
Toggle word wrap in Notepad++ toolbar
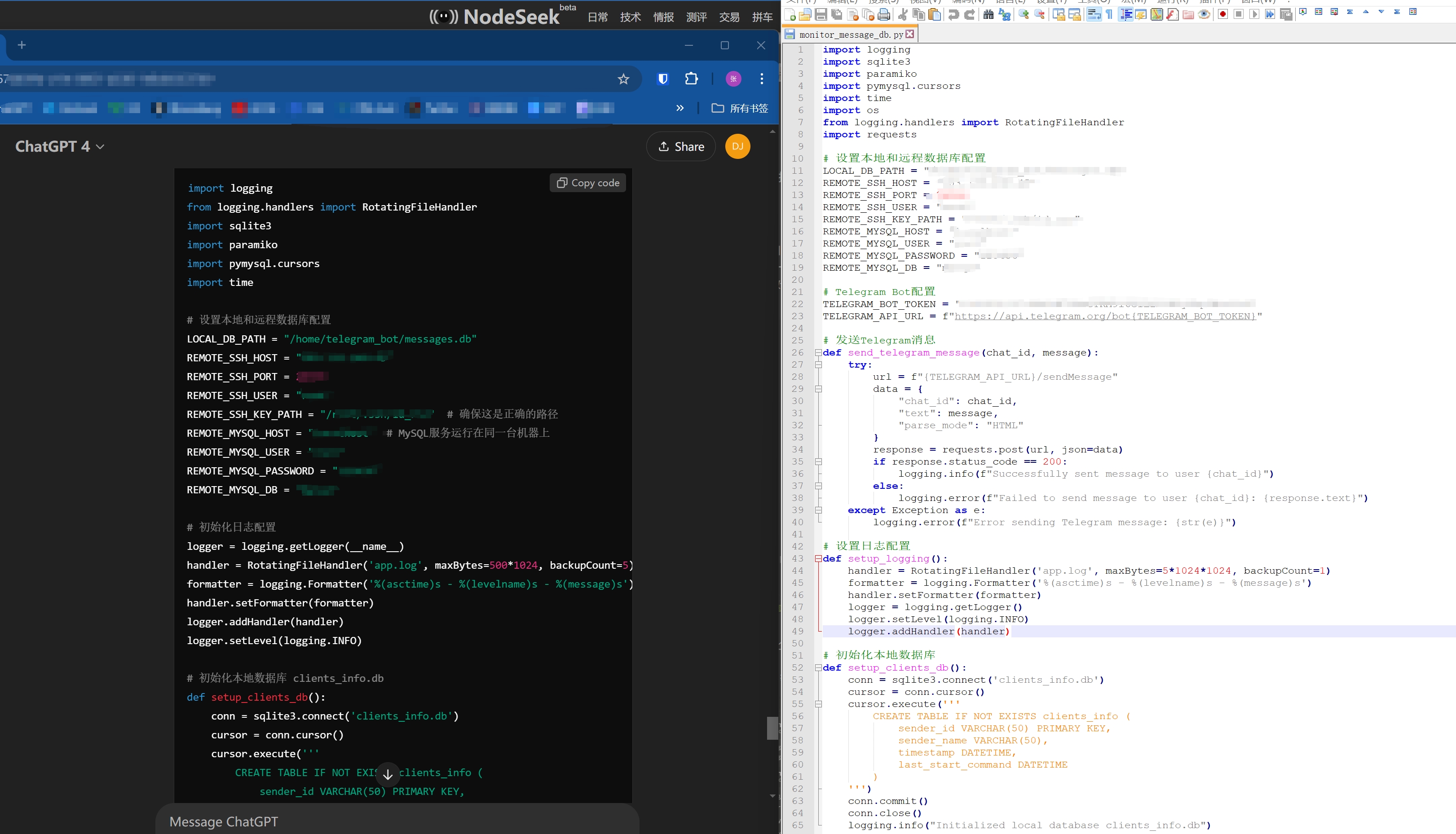click(1094, 14)
